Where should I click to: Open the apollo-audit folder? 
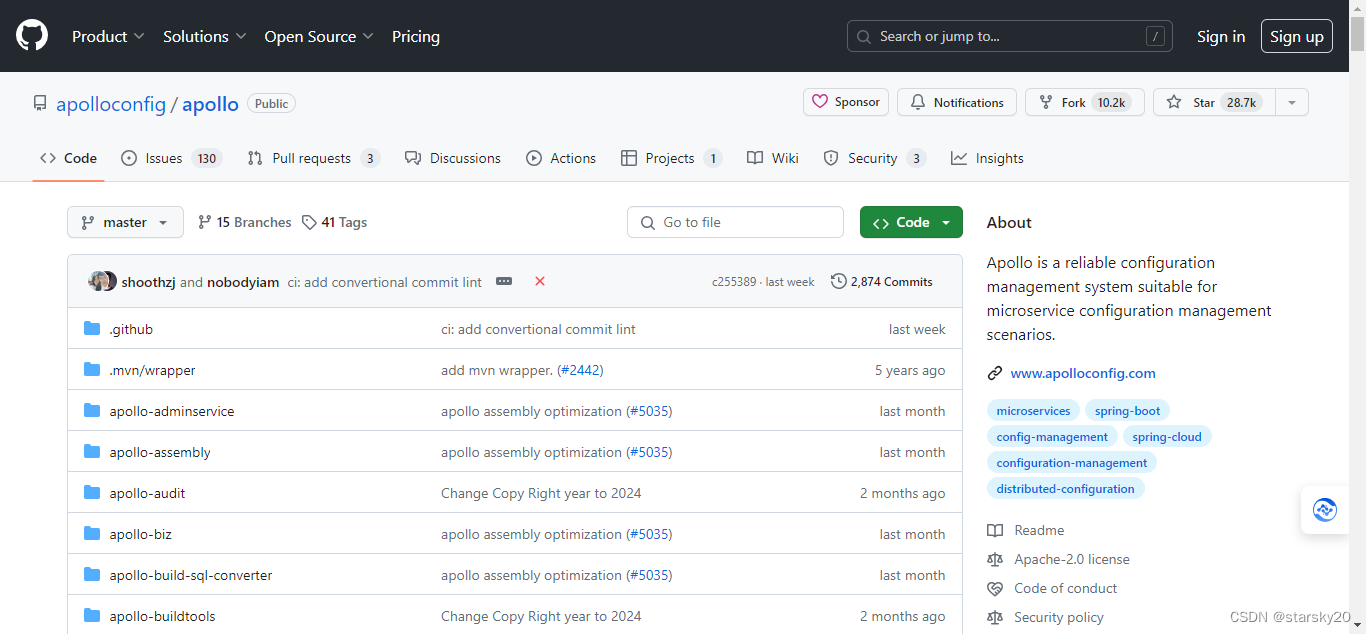tap(147, 493)
